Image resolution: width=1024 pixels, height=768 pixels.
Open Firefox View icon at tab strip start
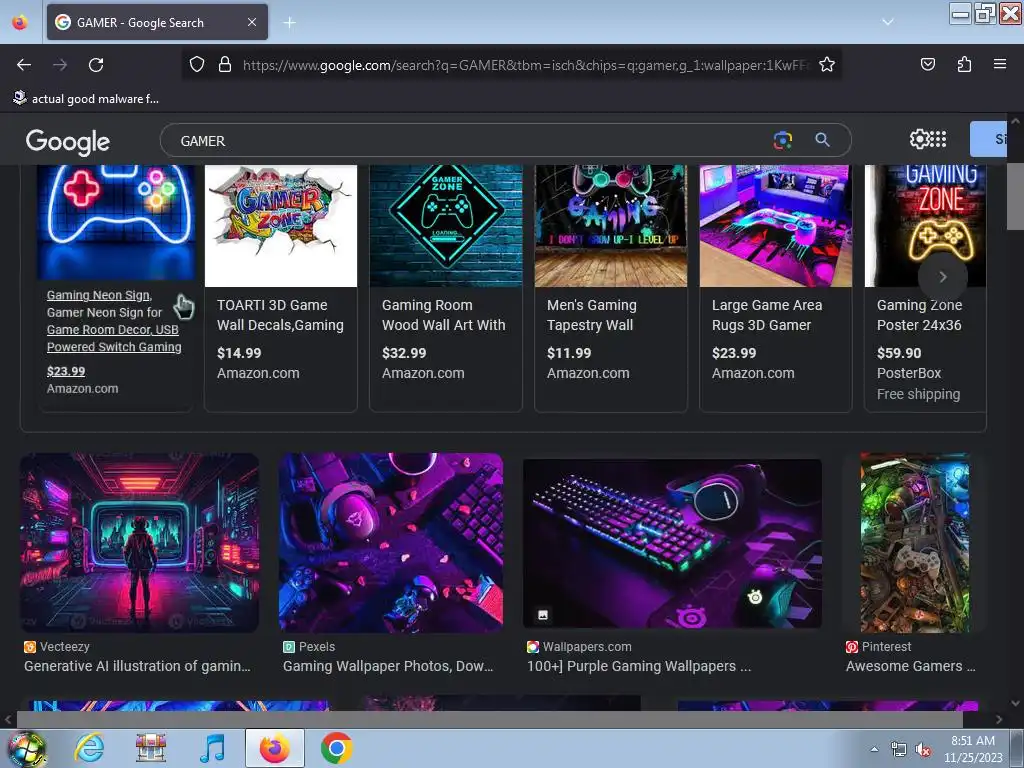pyautogui.click(x=20, y=22)
